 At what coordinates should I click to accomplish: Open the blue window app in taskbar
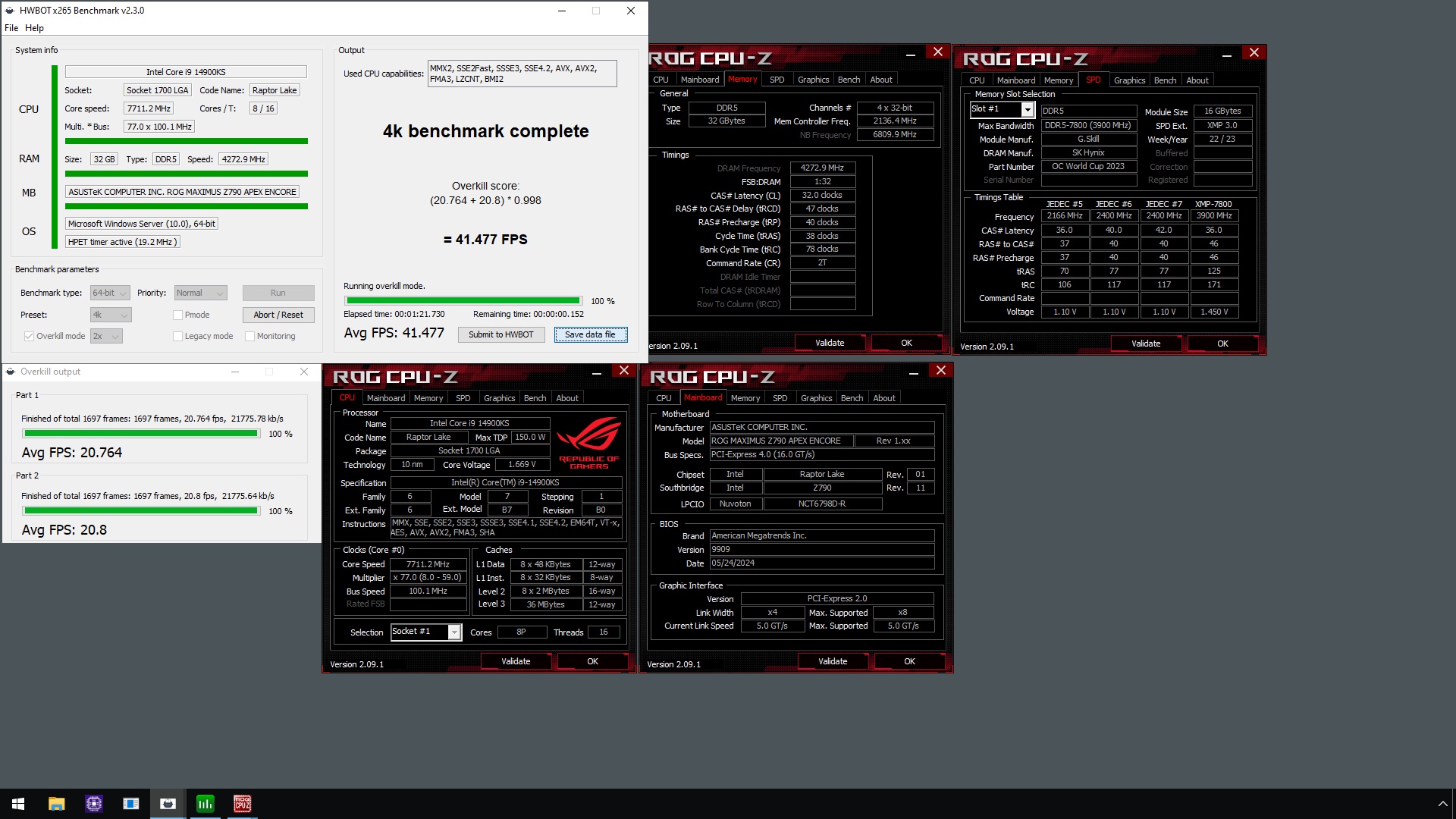coord(130,803)
